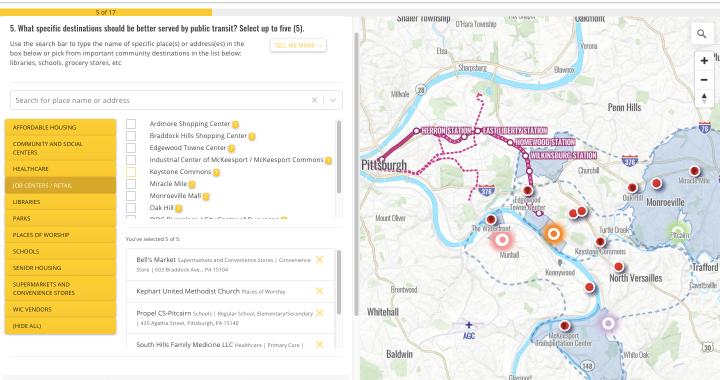Select Job Centers / Retail category
This screenshot has width=720, height=380.
(60, 185)
